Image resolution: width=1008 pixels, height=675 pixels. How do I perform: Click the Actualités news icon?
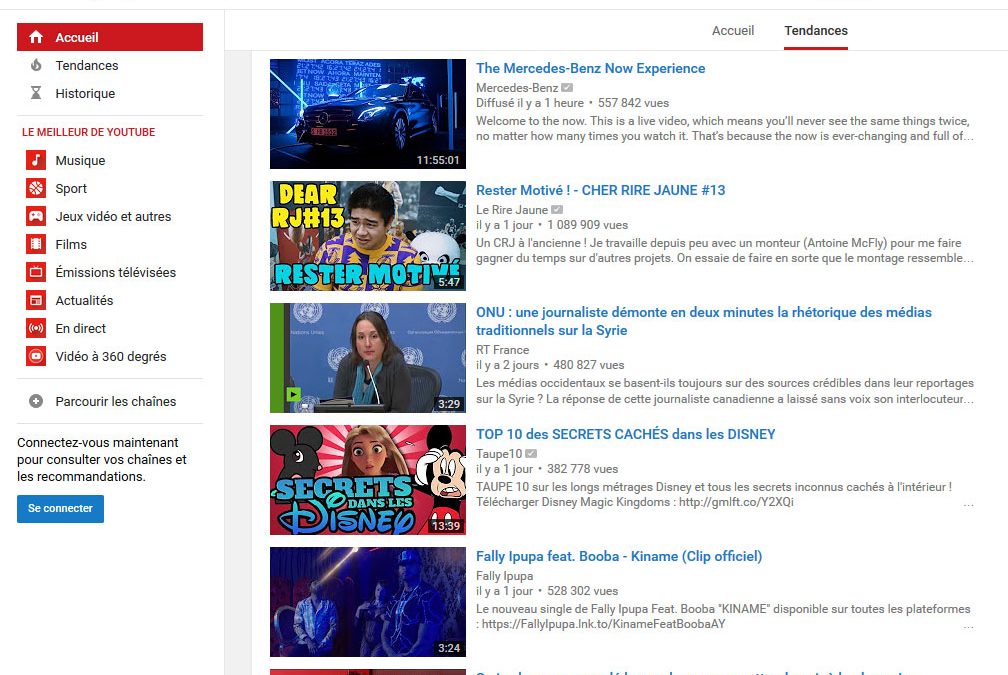36,300
